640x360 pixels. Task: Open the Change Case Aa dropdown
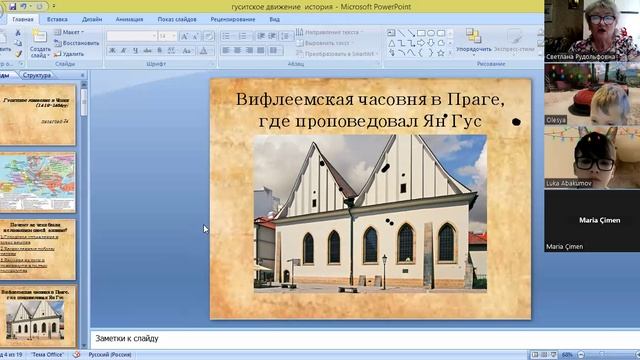[187, 51]
